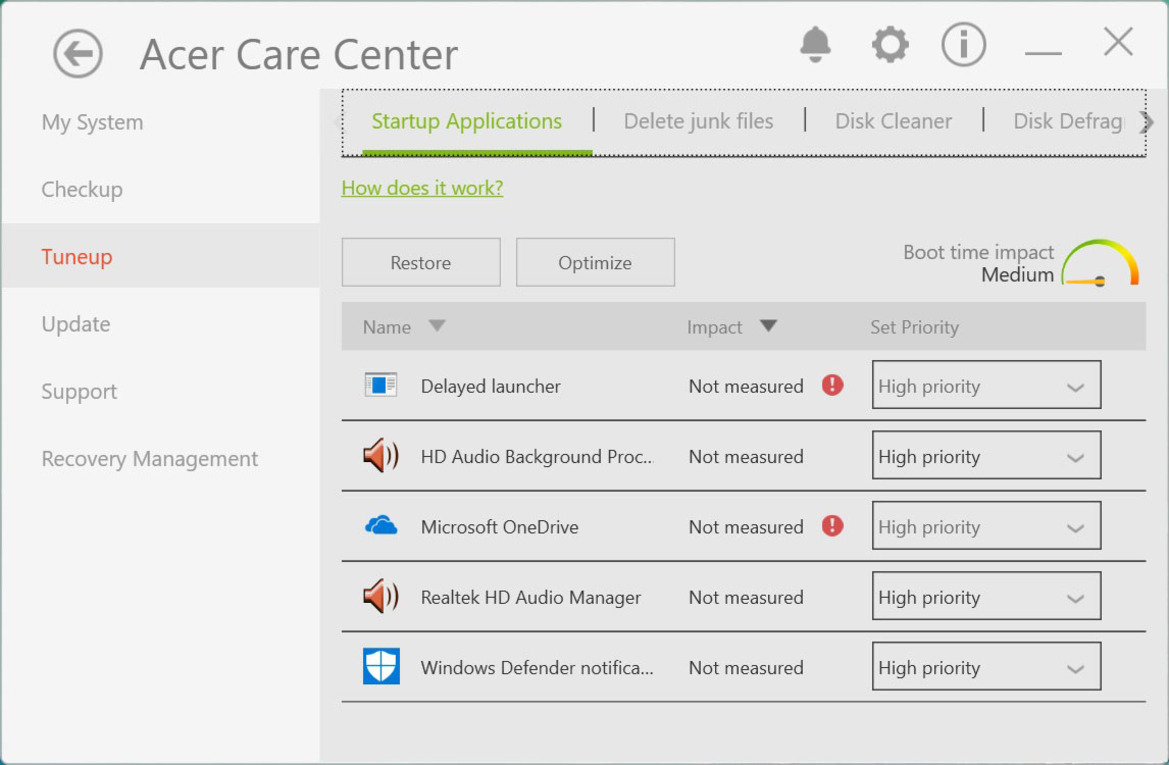
Task: Open priority dropdown for Windows Defender notification
Action: pos(986,666)
